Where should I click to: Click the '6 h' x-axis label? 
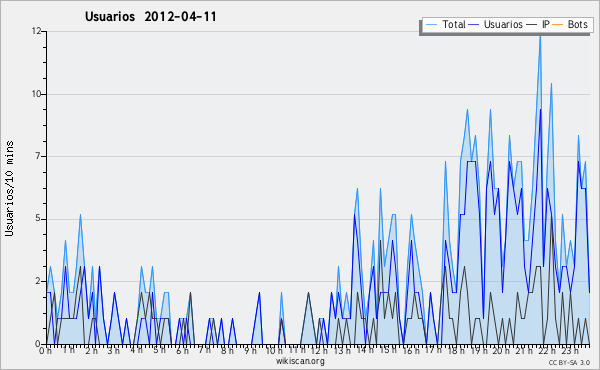182,351
